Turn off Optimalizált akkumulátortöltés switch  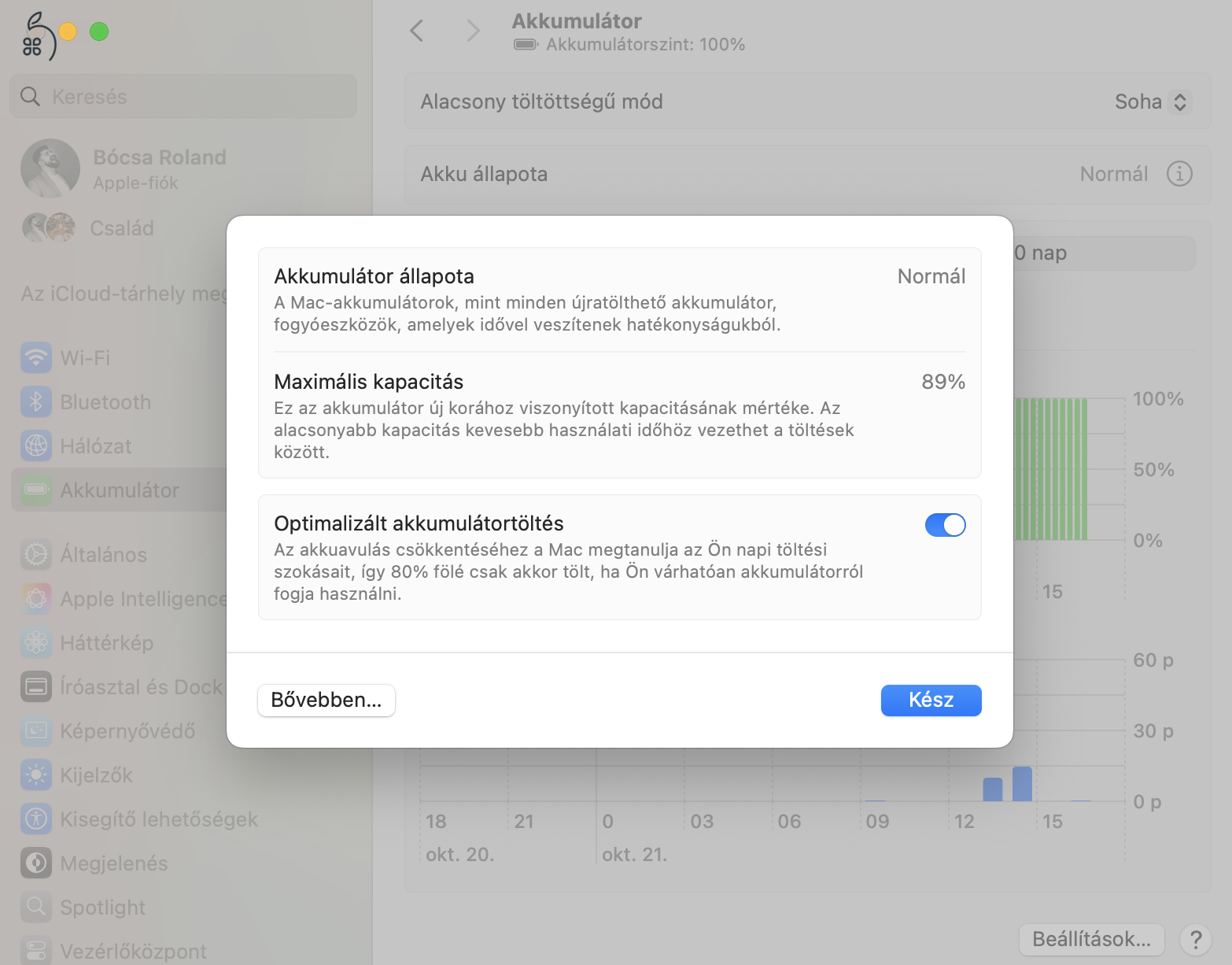[945, 525]
